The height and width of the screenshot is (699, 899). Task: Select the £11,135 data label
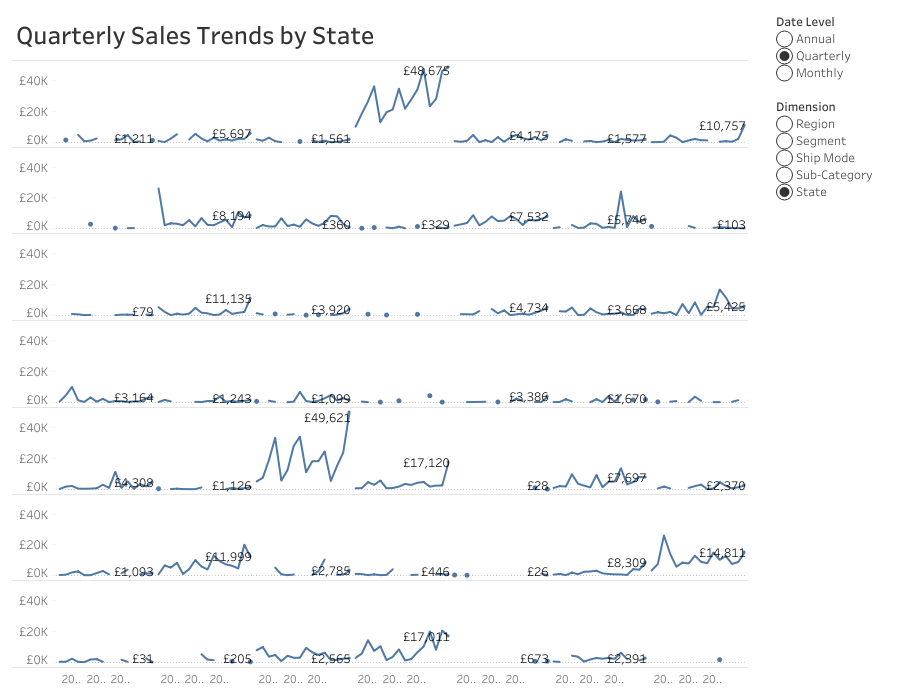(228, 299)
